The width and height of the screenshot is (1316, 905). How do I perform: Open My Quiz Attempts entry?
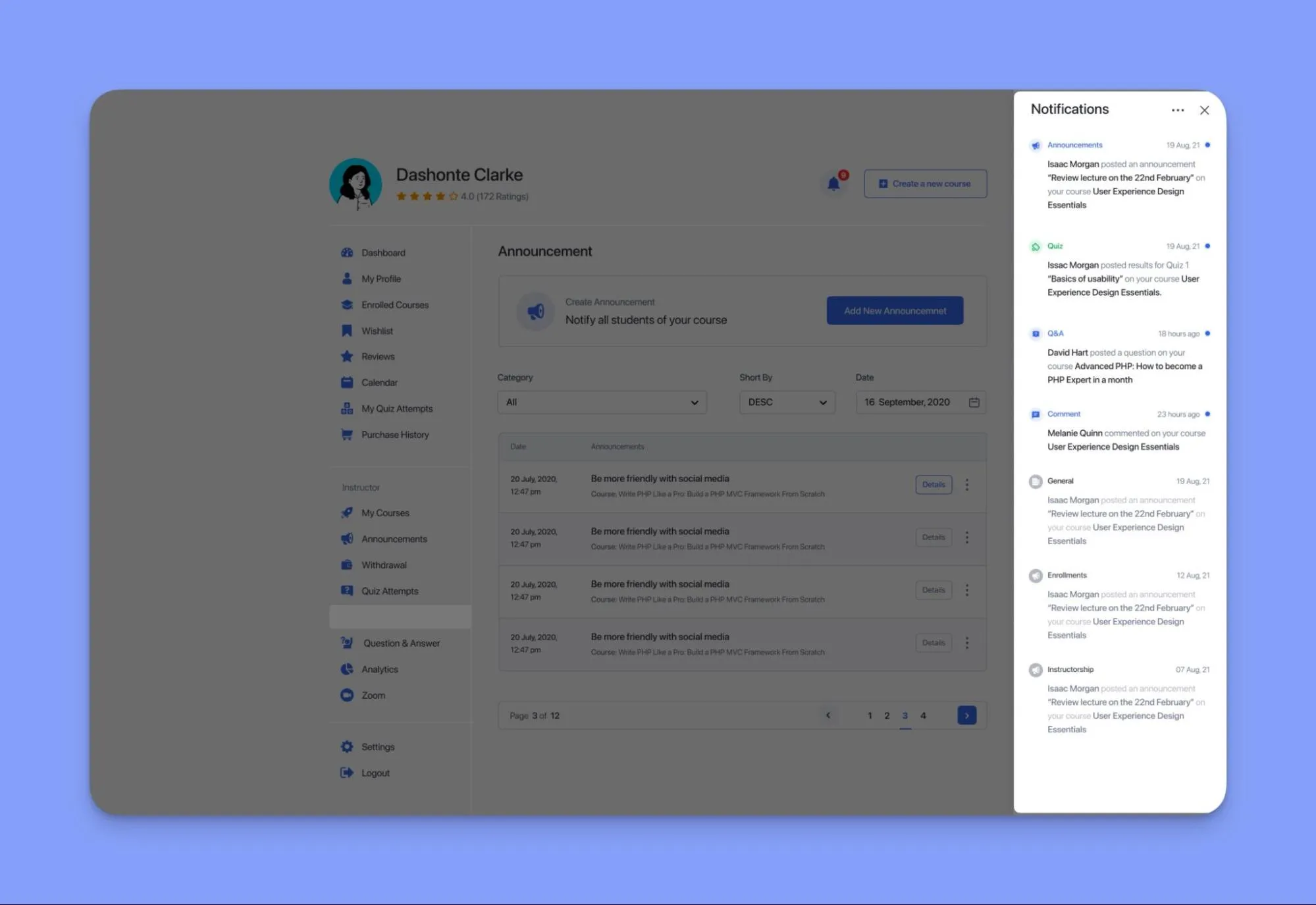click(396, 408)
